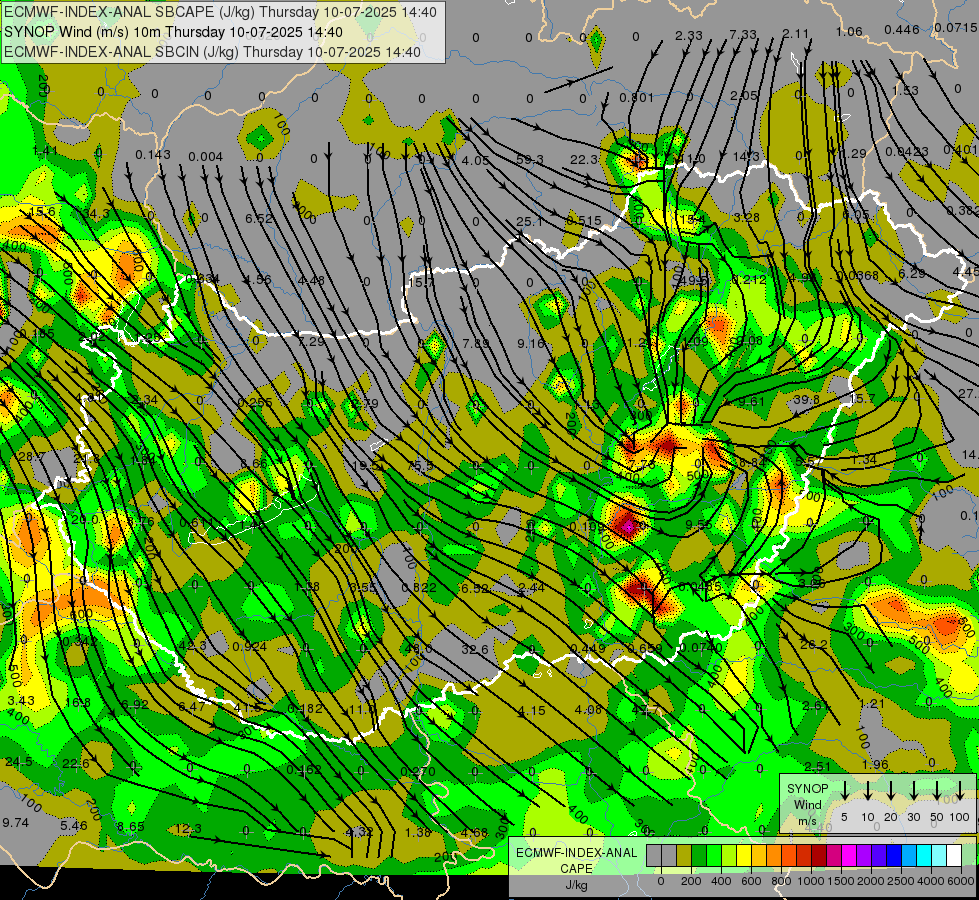The height and width of the screenshot is (900, 979).
Task: Click the map value 0.801
Action: 636,97
